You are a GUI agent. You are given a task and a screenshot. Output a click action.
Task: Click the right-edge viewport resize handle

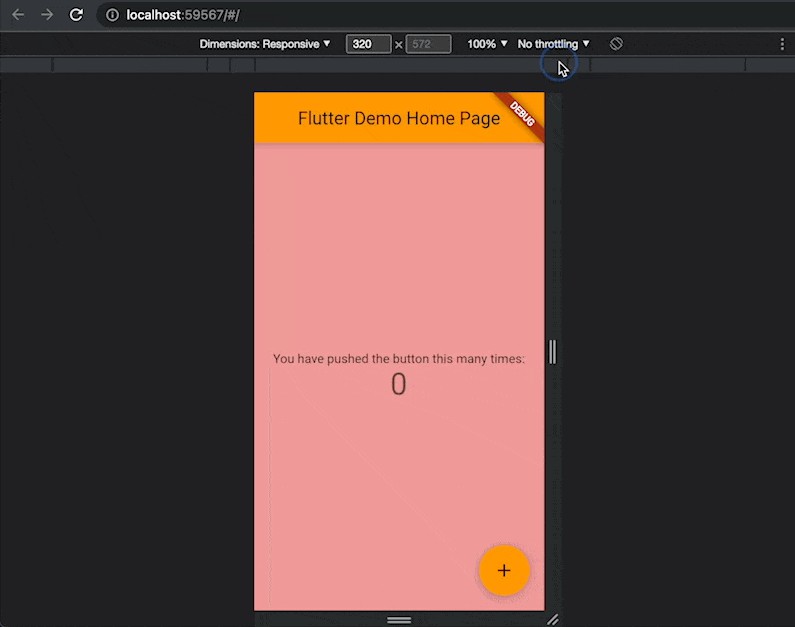pyautogui.click(x=552, y=352)
